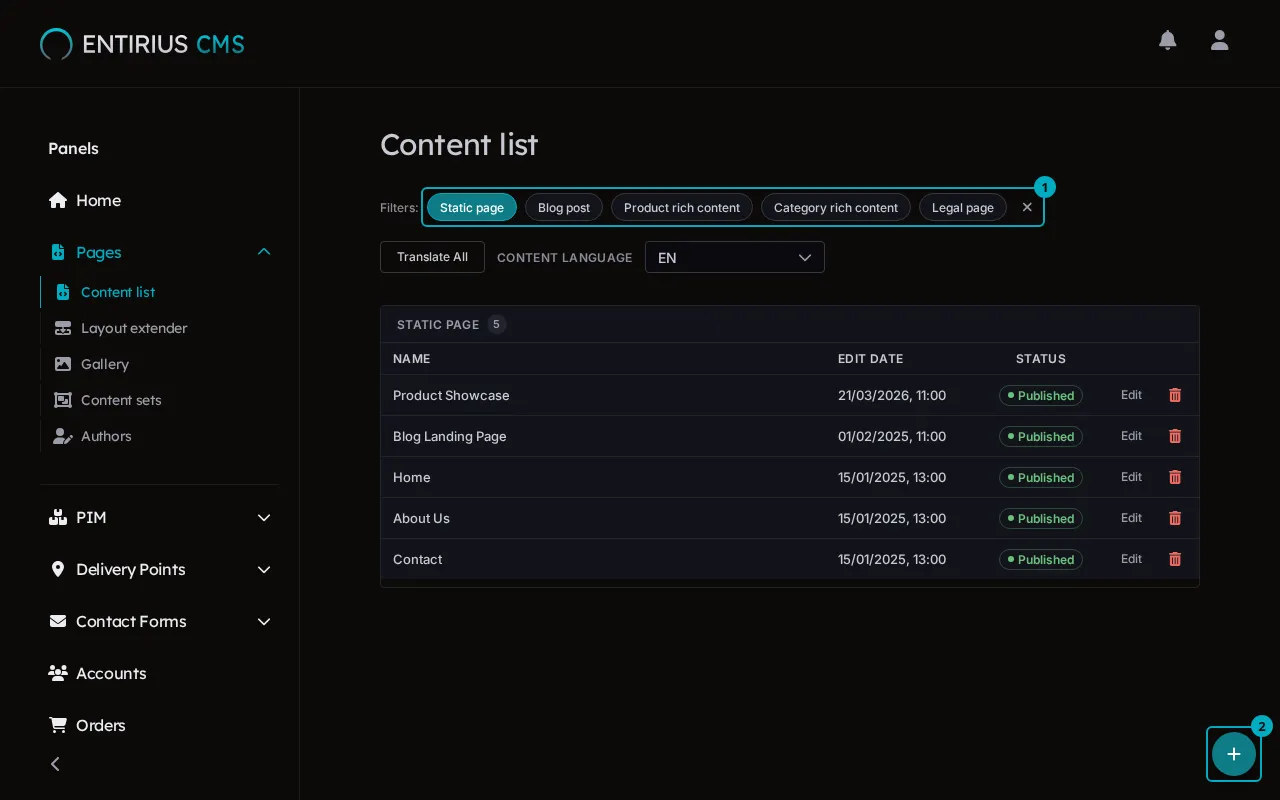The height and width of the screenshot is (800, 1280).
Task: Open the user profile icon
Action: click(1219, 40)
